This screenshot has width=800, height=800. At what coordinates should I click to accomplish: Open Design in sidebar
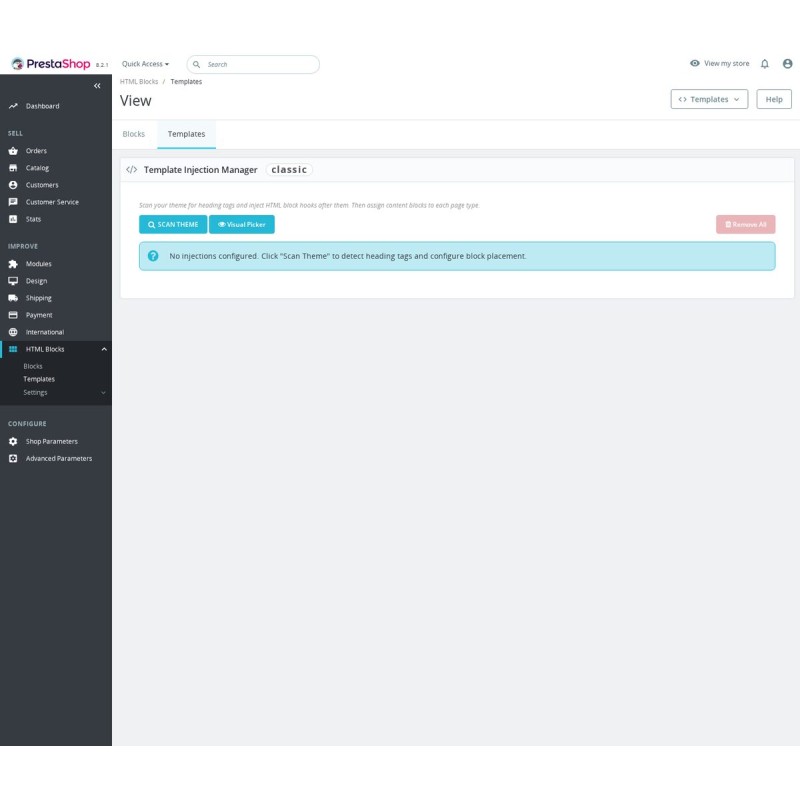[x=36, y=281]
